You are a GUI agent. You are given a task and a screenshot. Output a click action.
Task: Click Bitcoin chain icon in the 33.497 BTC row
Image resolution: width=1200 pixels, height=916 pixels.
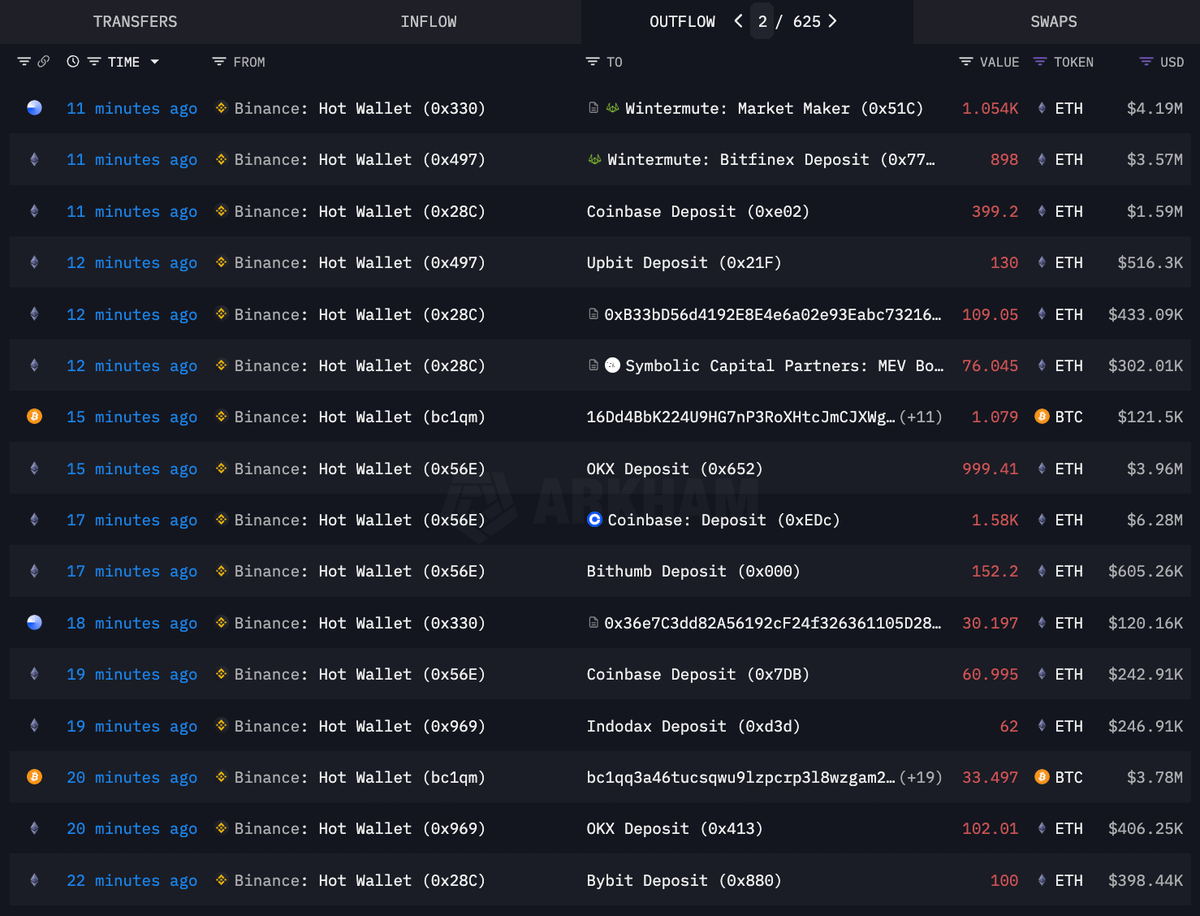point(34,777)
